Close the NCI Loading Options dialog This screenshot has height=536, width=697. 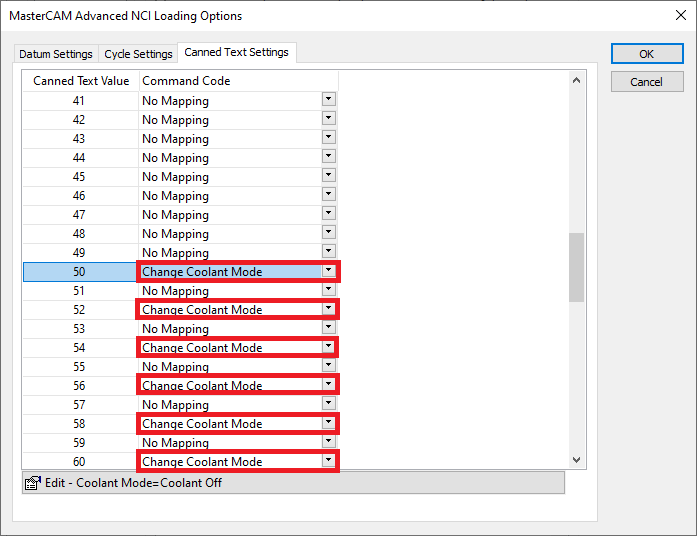pyautogui.click(x=681, y=15)
